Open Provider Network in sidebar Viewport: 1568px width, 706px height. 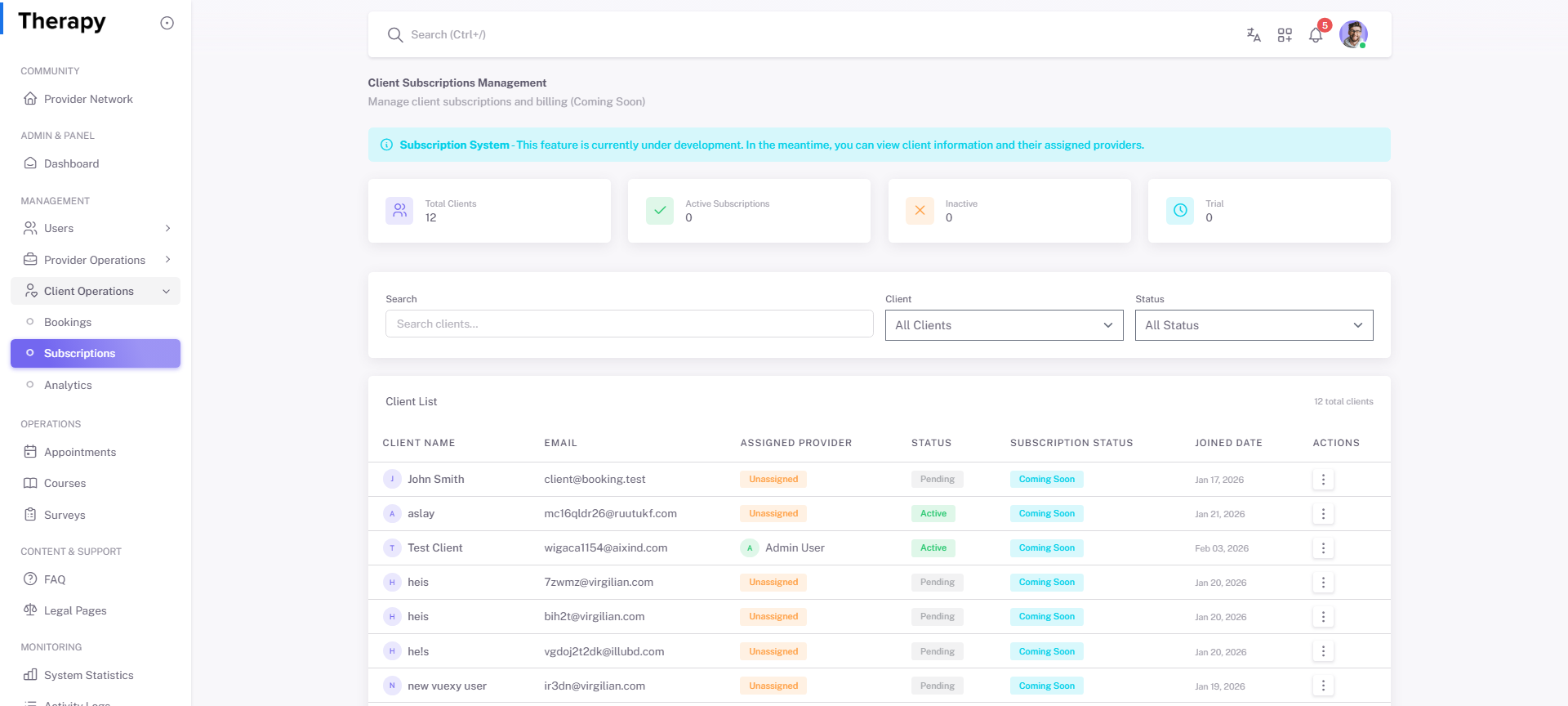click(96, 99)
